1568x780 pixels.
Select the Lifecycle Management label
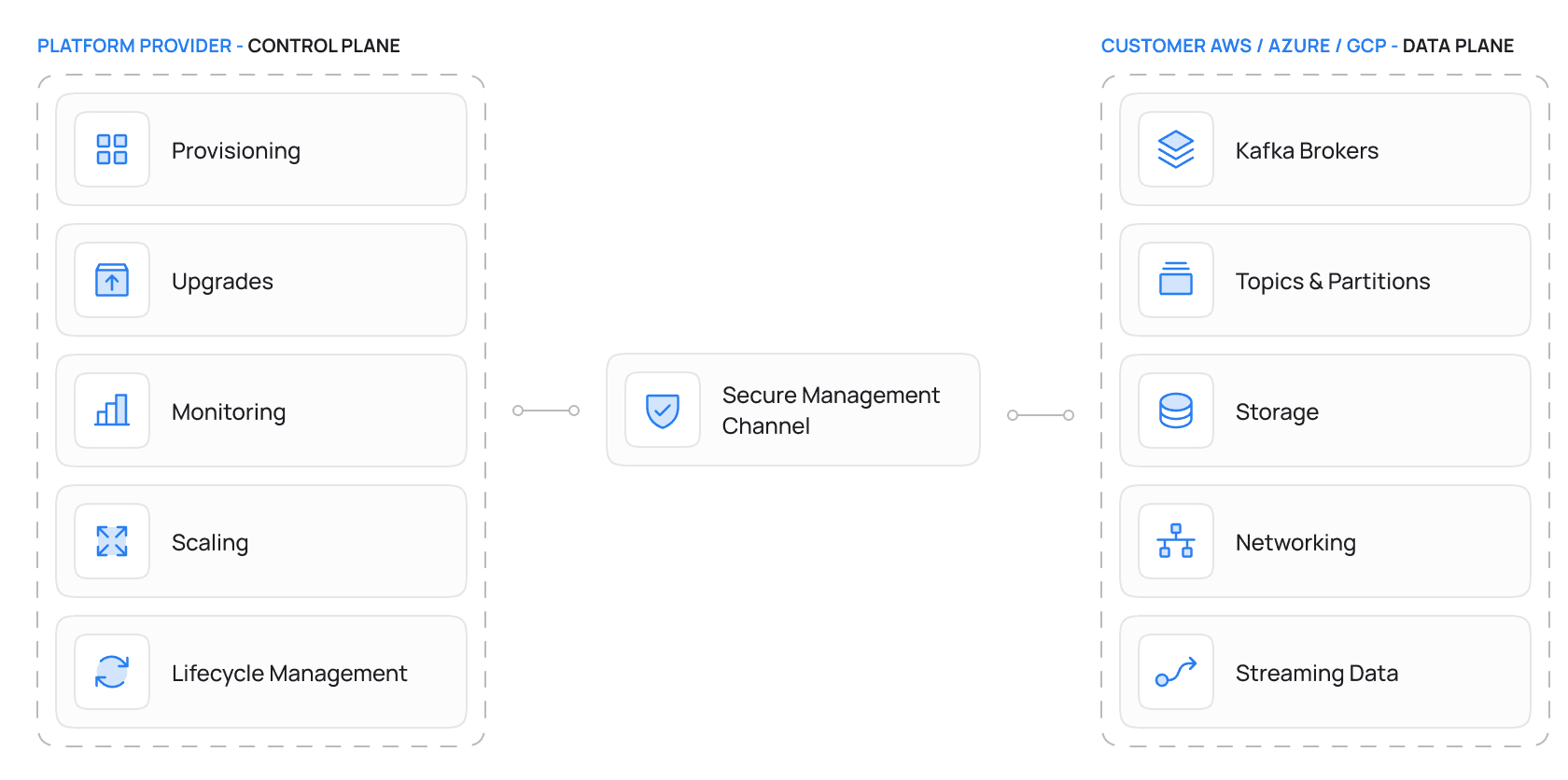coord(289,674)
